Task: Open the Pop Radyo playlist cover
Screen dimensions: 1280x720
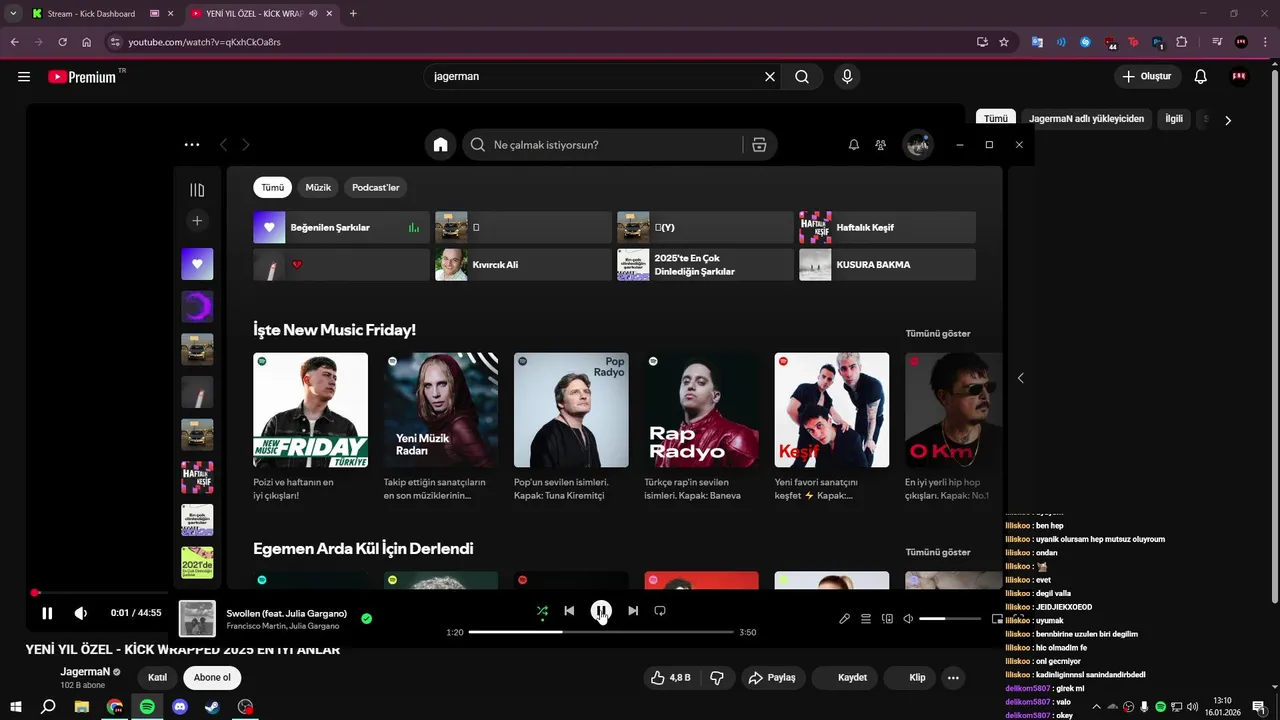Action: coord(571,410)
